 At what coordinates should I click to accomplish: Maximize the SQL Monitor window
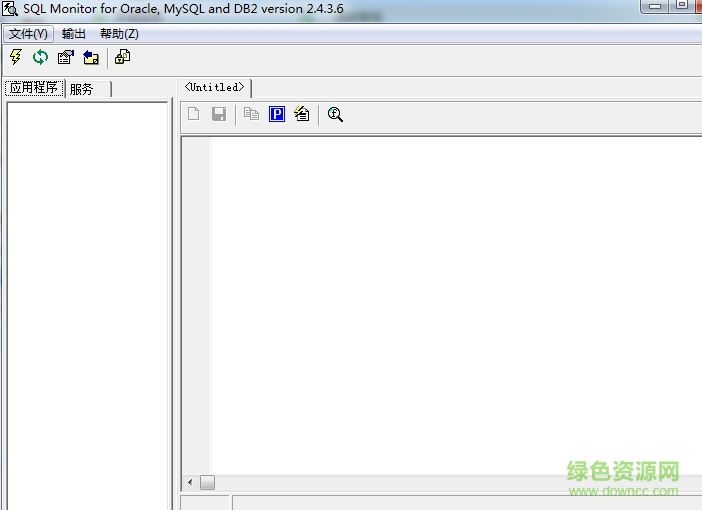tap(681, 5)
